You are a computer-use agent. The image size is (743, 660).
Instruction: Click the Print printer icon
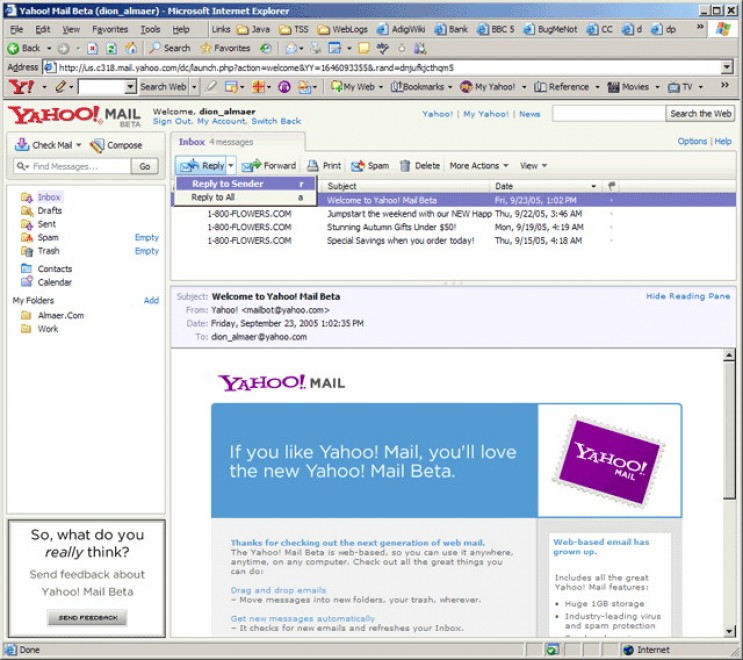coord(313,165)
